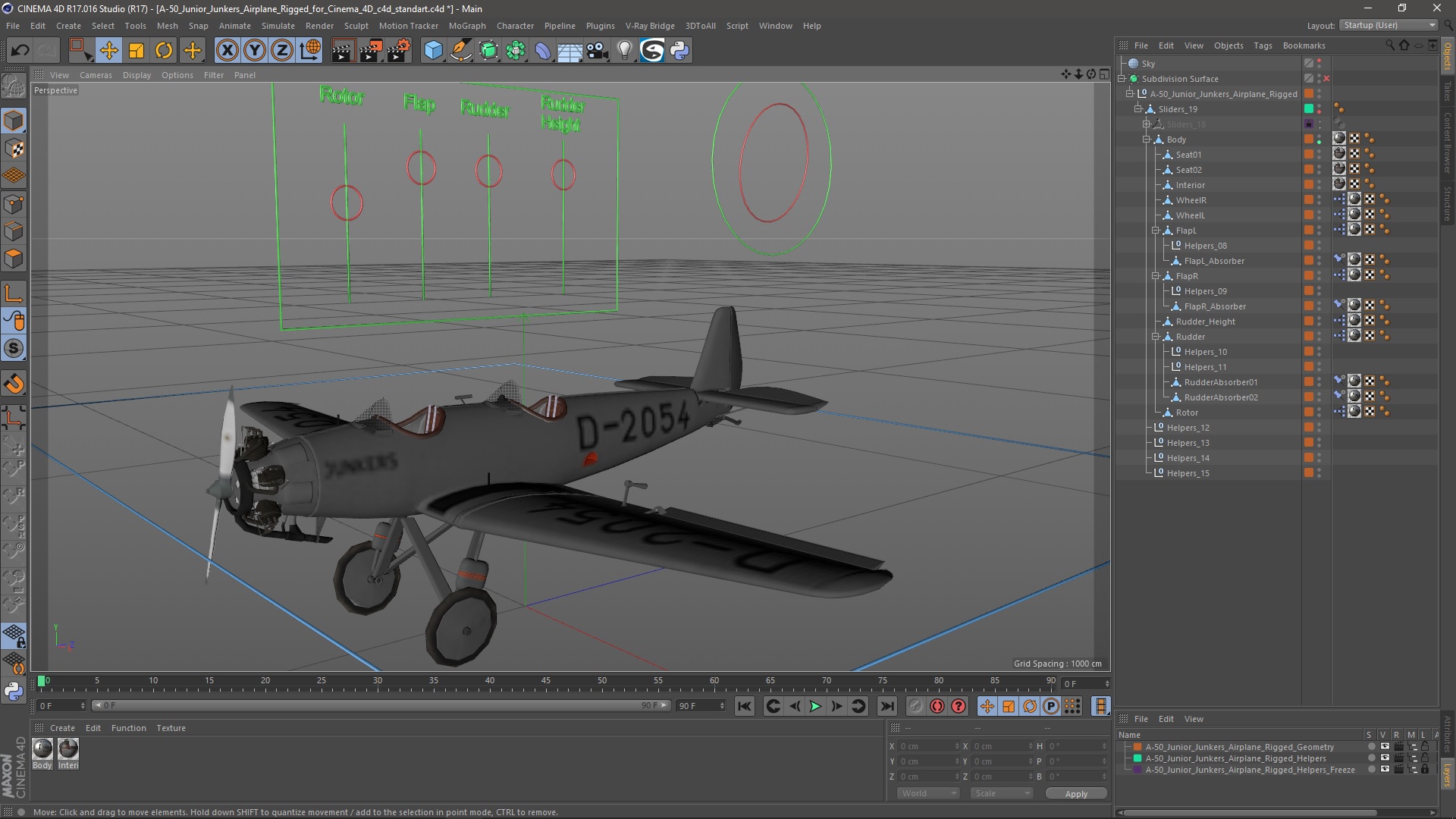Open the viewport Cameras menu

[96, 75]
